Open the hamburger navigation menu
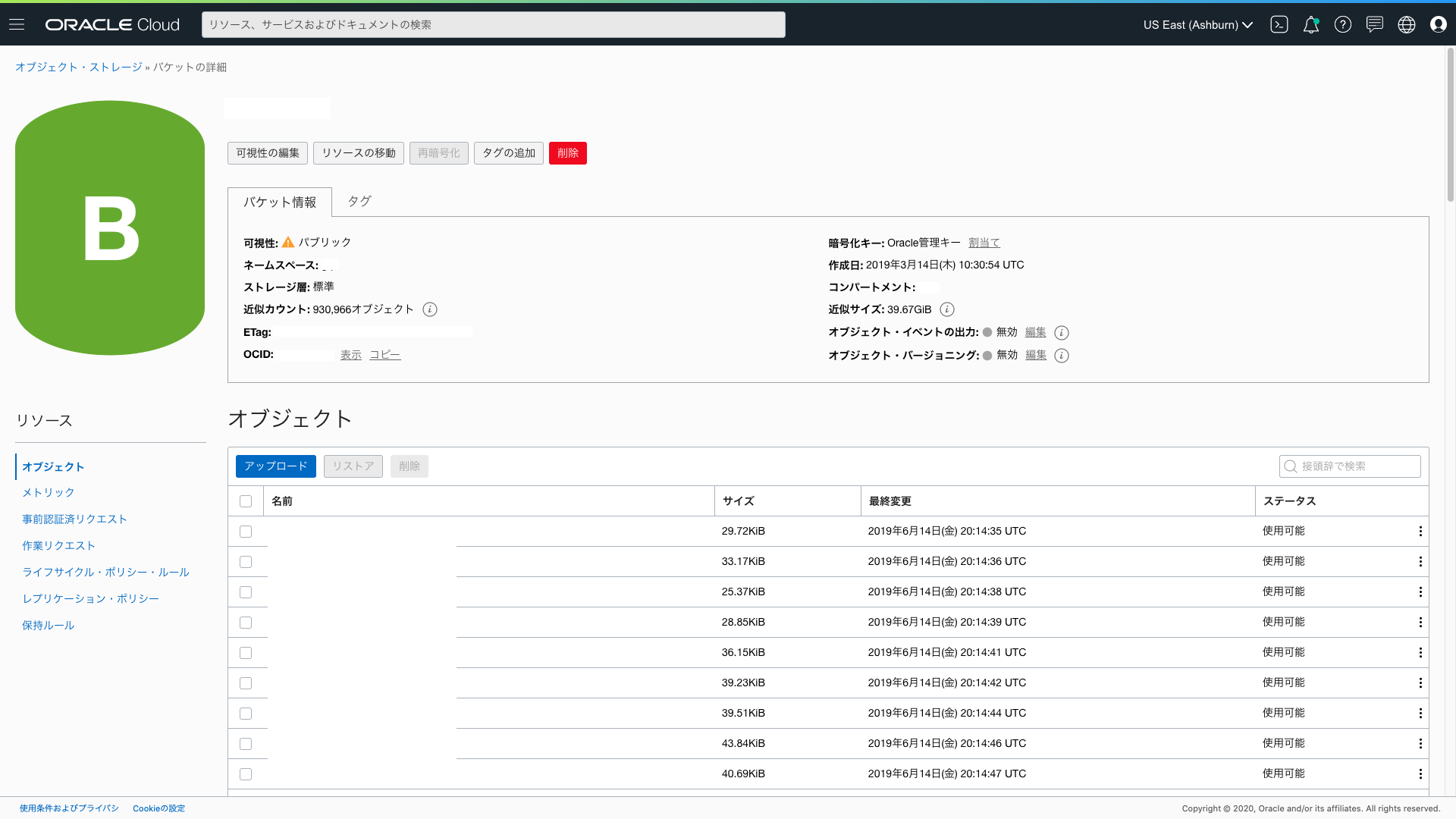This screenshot has height=819, width=1456. (17, 24)
